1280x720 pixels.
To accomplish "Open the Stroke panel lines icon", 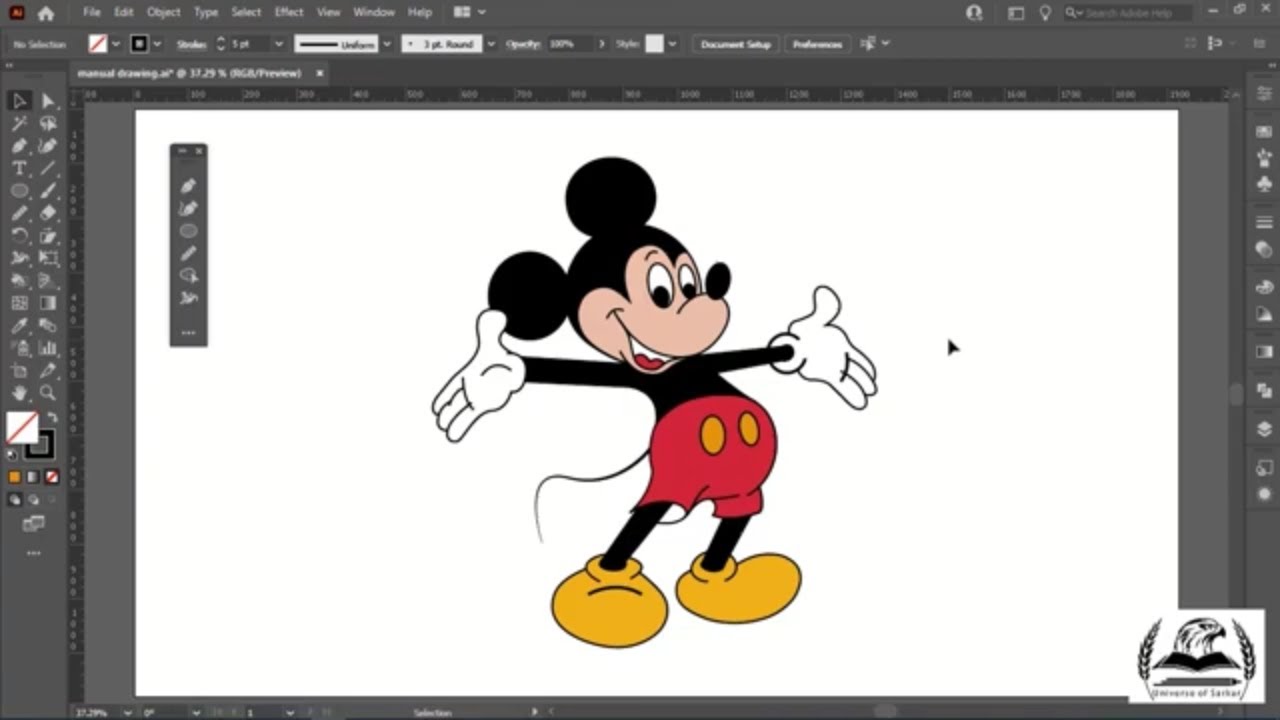I will tap(1264, 222).
